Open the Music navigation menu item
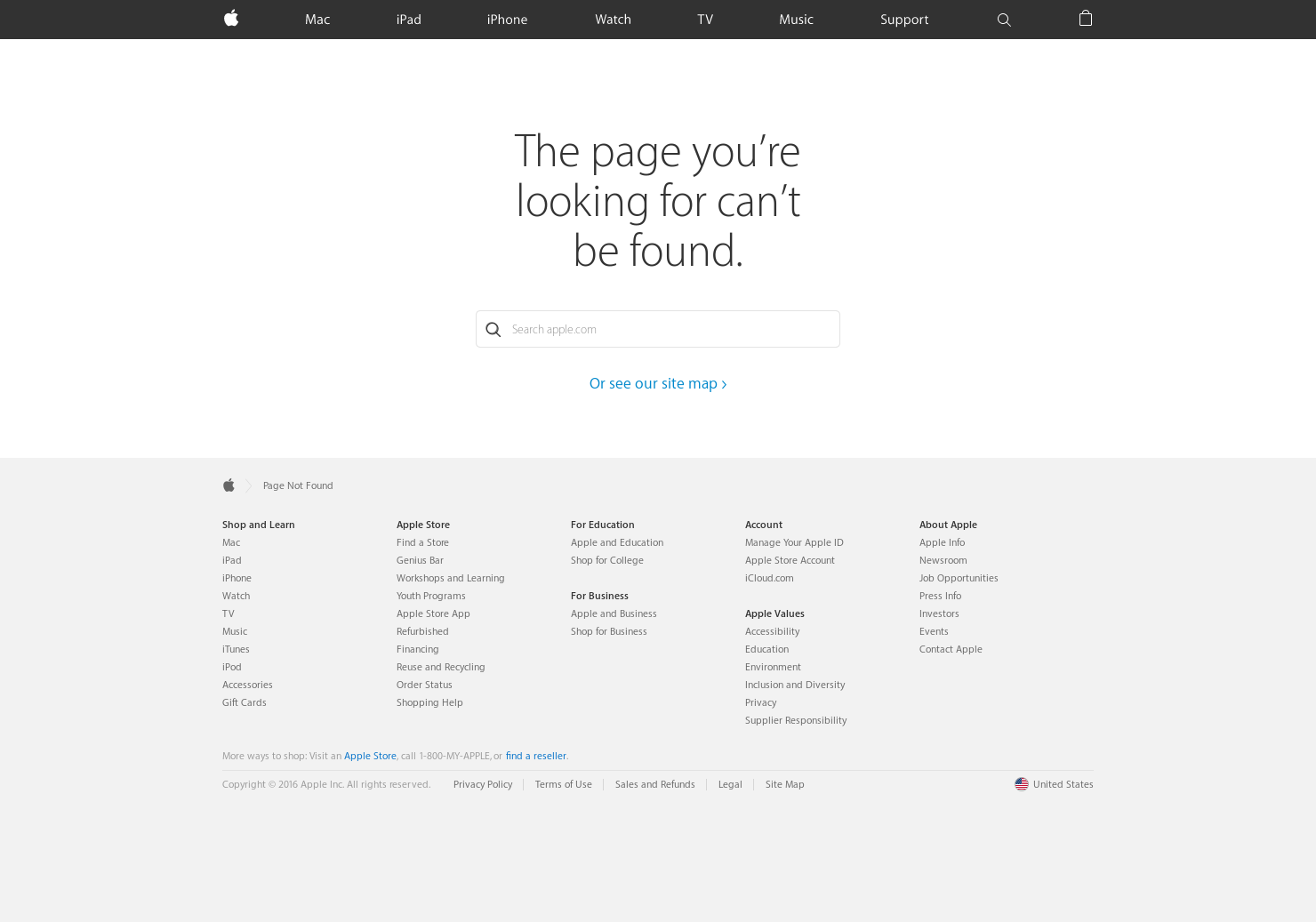The width and height of the screenshot is (1316, 922). coord(796,20)
